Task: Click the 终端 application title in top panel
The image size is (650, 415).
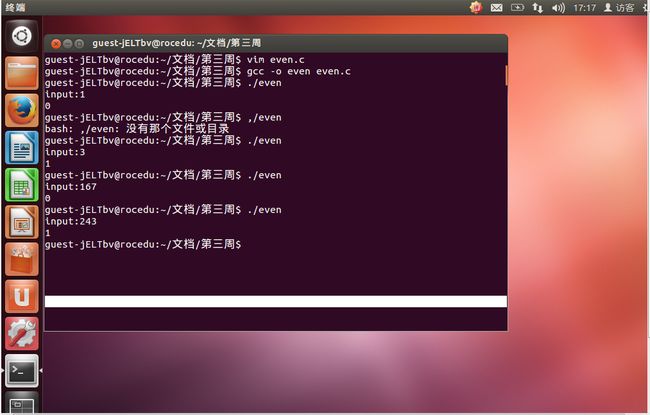Action: pos(15,7)
